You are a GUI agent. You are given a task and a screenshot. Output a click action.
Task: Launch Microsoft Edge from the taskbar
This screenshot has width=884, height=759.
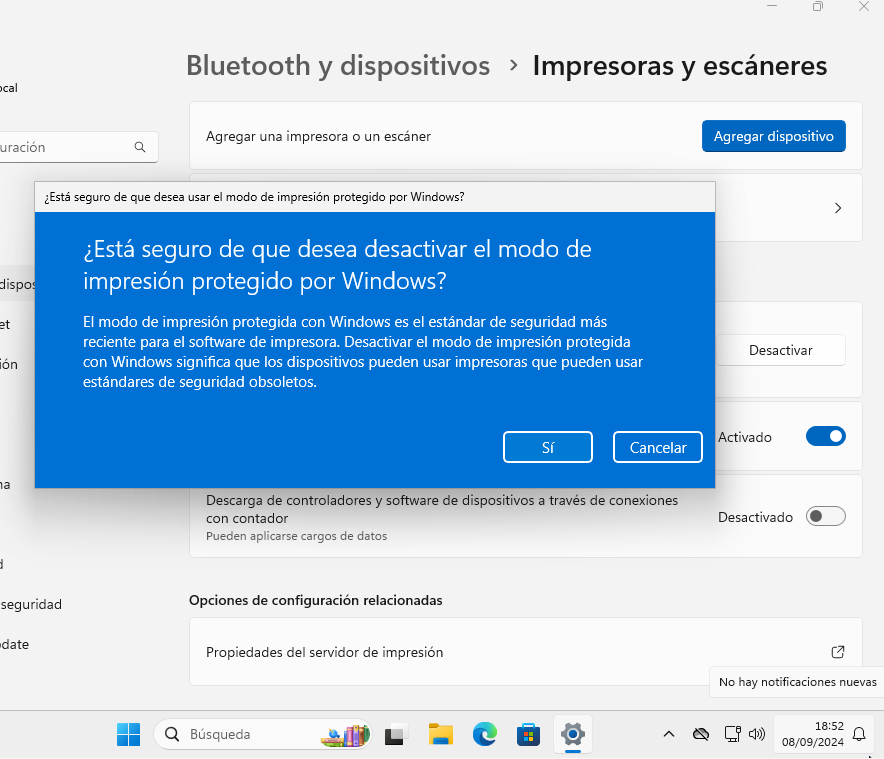pos(484,734)
